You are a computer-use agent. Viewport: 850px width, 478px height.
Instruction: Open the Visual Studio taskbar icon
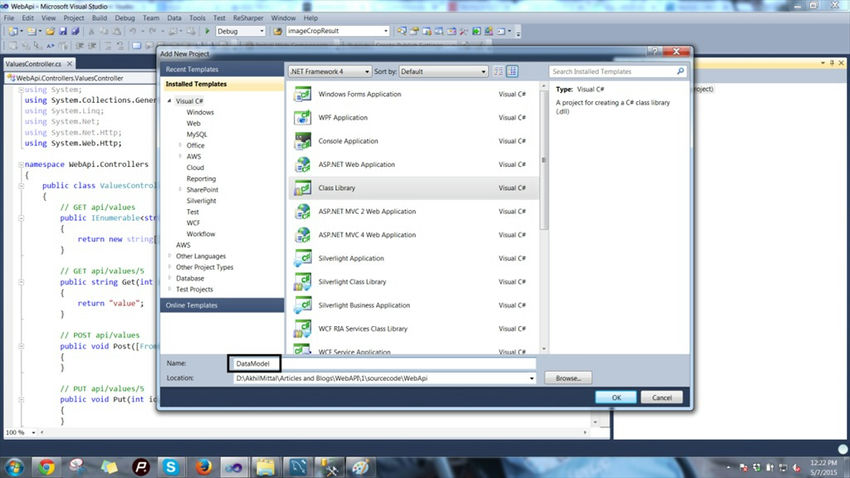235,467
